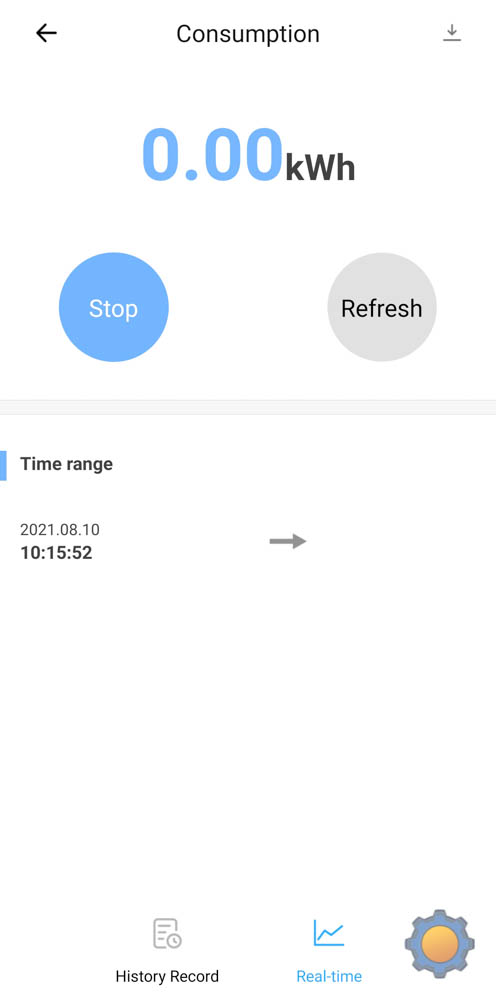Image resolution: width=496 pixels, height=1000 pixels.
Task: Tap the start time 10:15:52
Action: coord(56,553)
